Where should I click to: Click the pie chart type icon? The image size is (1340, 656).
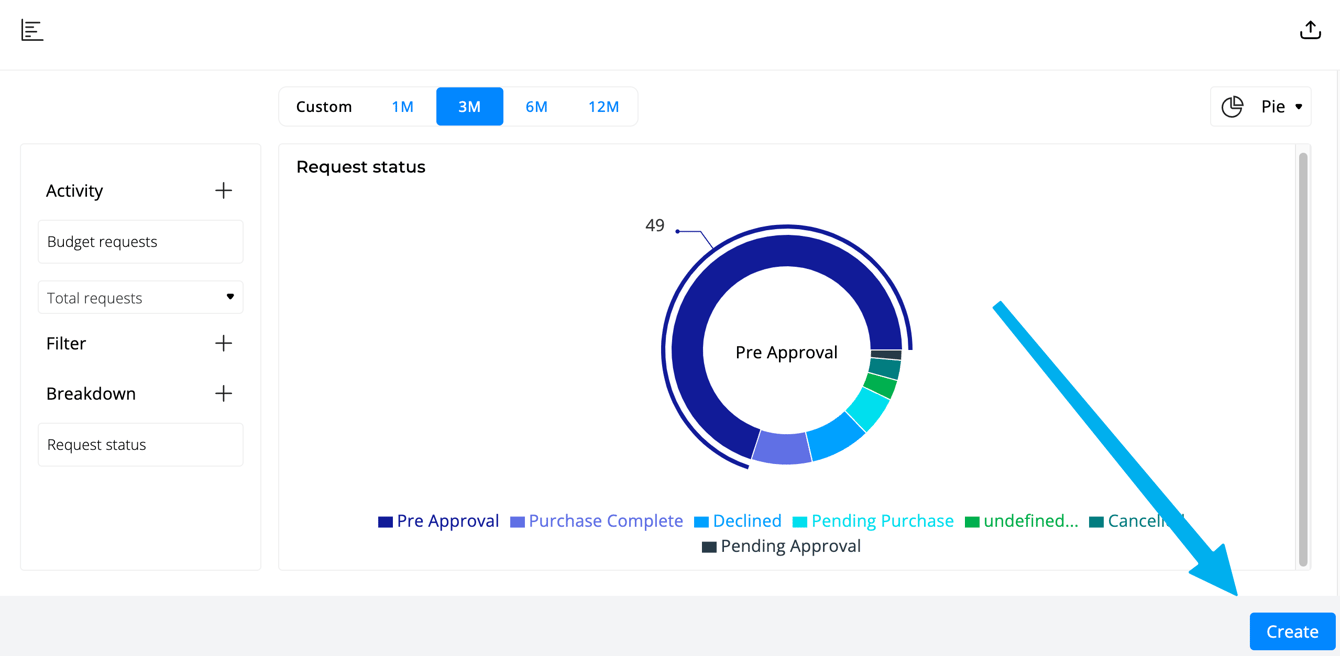click(x=1232, y=106)
